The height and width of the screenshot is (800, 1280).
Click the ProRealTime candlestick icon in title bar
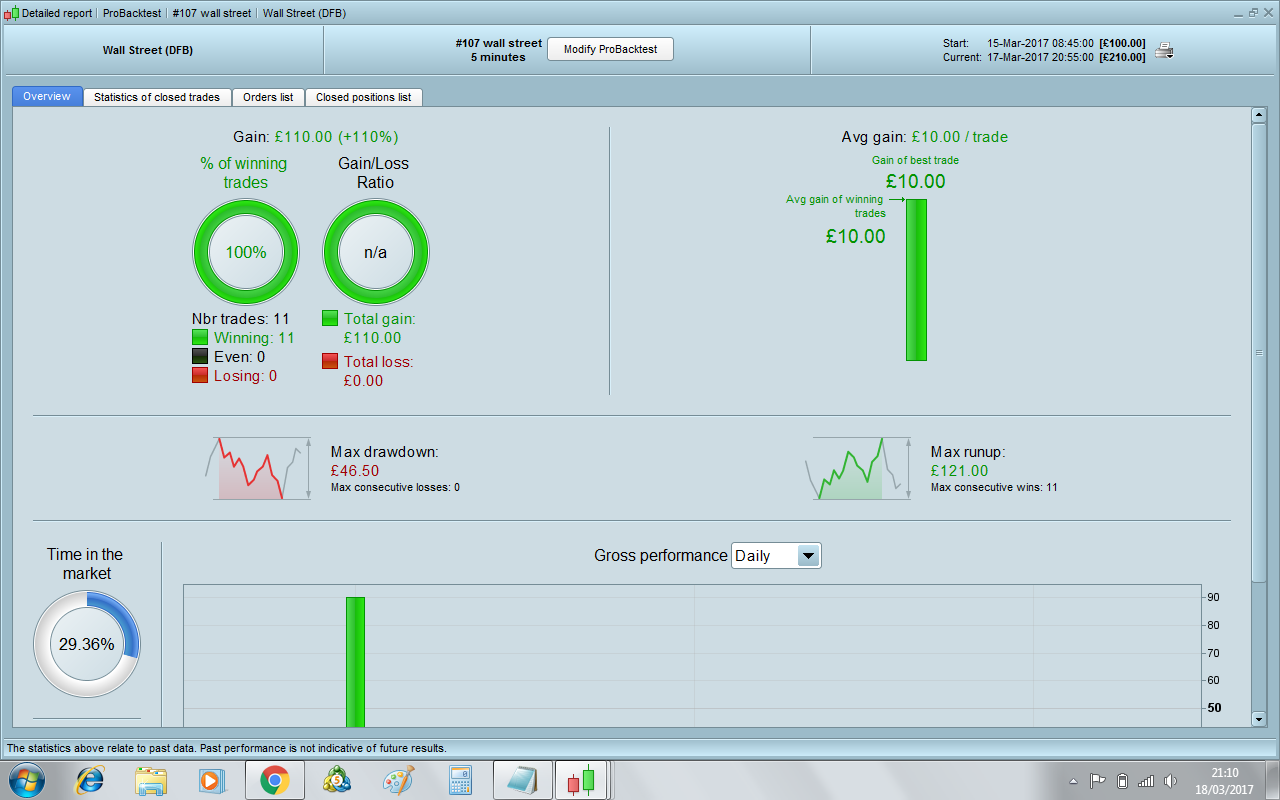click(11, 14)
